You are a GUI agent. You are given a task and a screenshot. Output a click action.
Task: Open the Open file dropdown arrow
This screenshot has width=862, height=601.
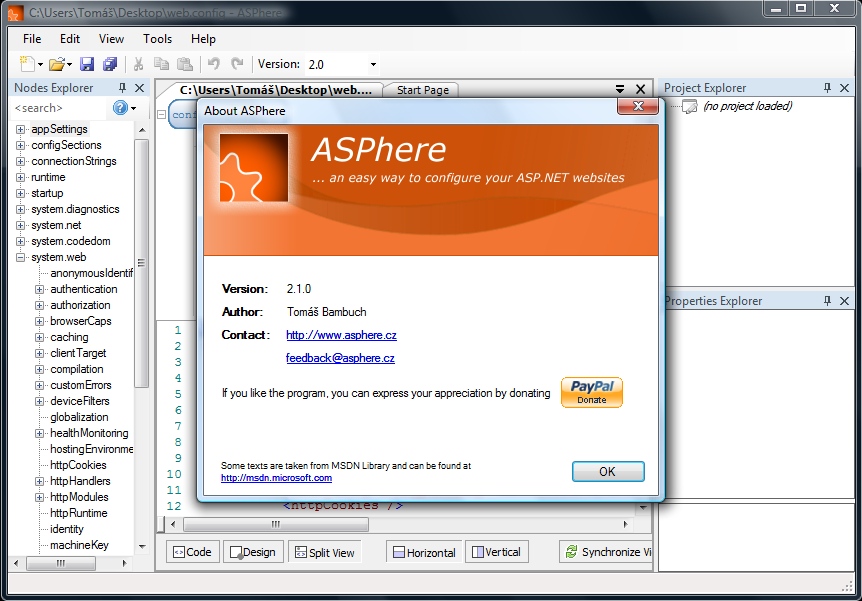point(69,65)
